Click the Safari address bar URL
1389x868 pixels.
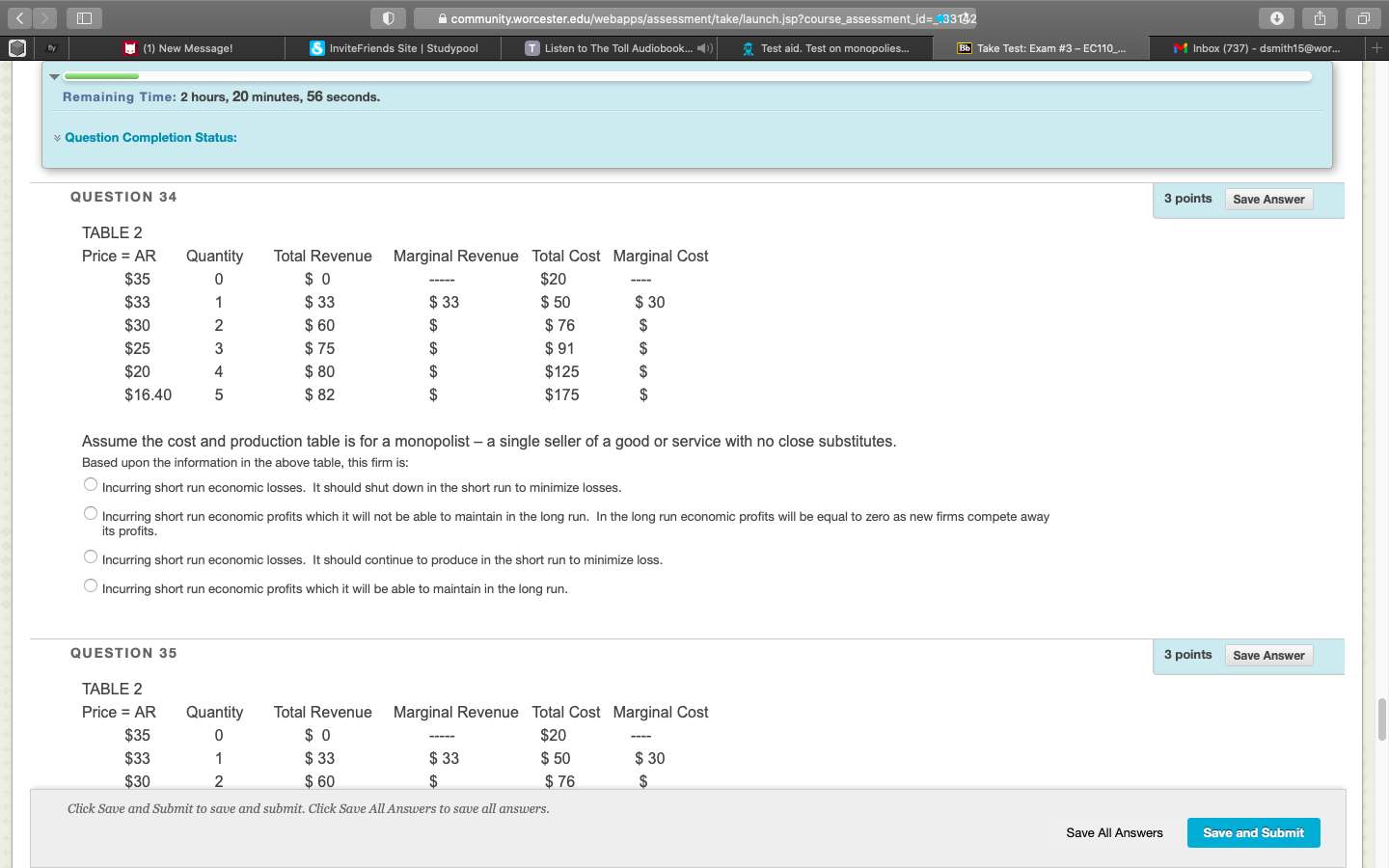tap(694, 18)
